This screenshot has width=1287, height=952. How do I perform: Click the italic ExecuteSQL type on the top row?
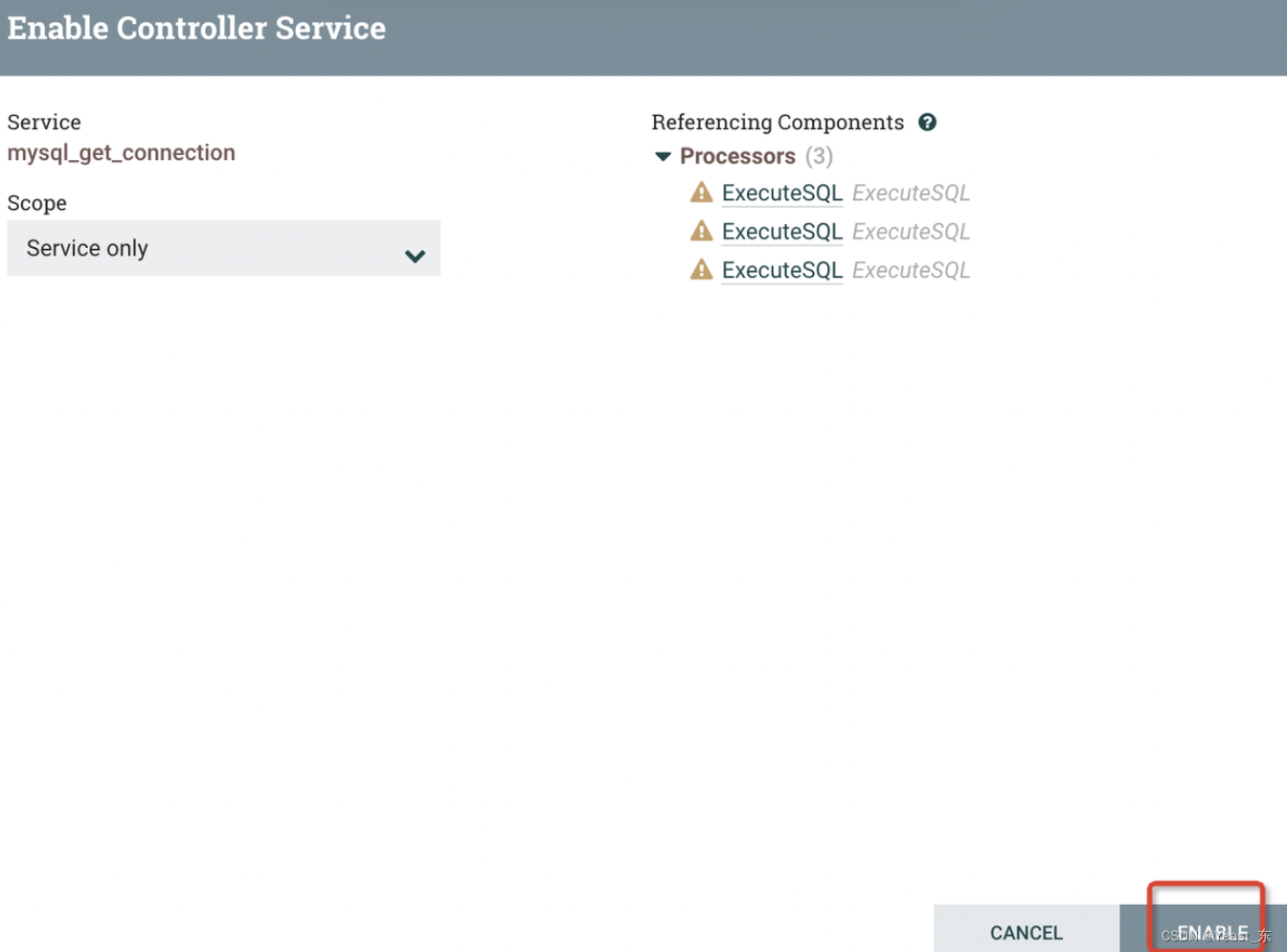pos(911,193)
